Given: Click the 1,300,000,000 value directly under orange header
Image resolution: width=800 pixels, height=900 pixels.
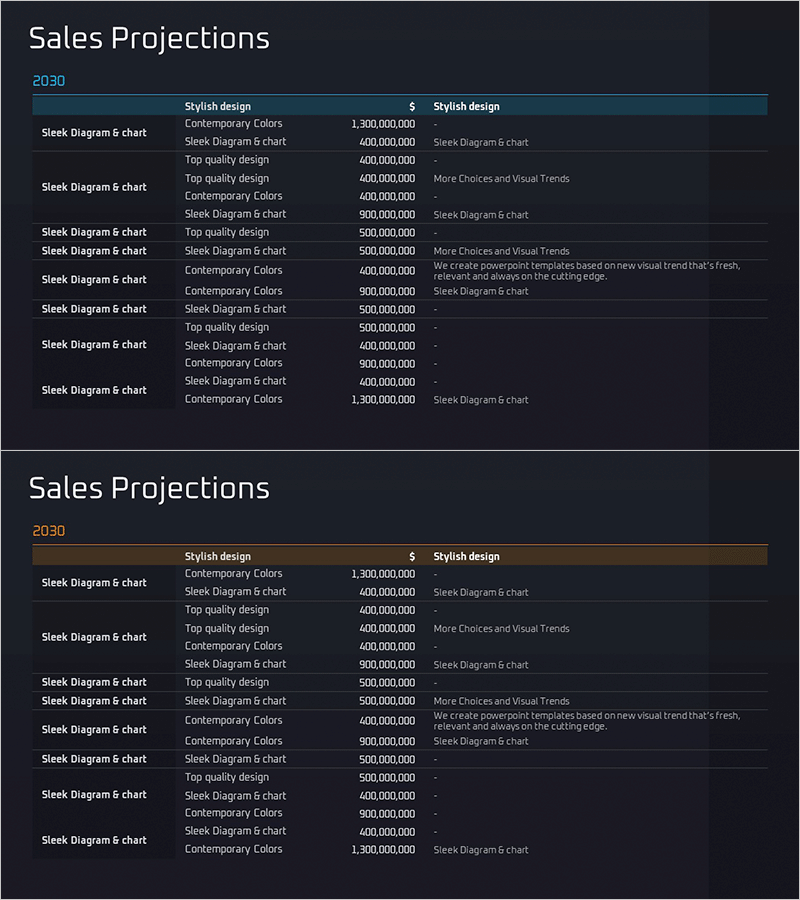Looking at the screenshot, I should [x=383, y=574].
